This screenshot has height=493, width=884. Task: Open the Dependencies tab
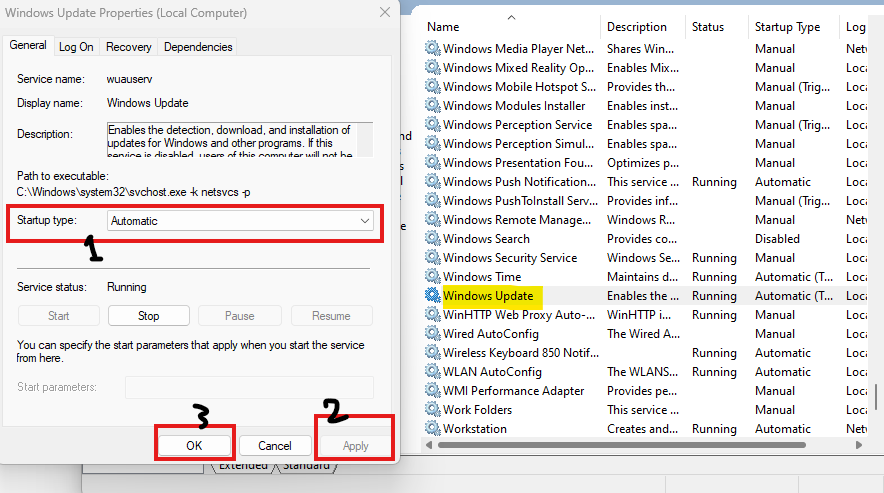[x=198, y=47]
